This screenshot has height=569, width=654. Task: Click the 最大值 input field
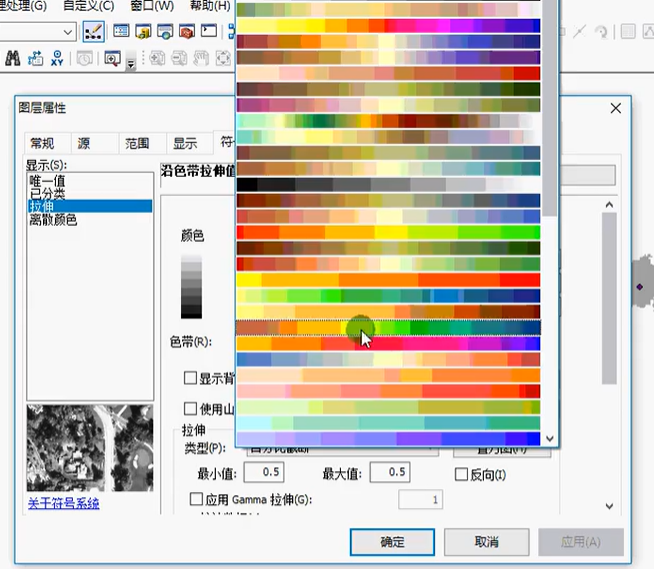pyautogui.click(x=390, y=472)
